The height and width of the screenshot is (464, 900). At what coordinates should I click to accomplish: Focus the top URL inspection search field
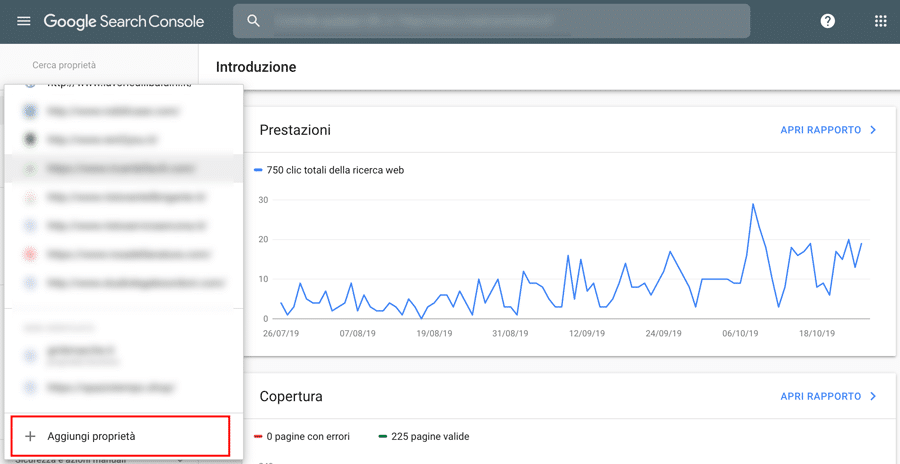[x=491, y=21]
